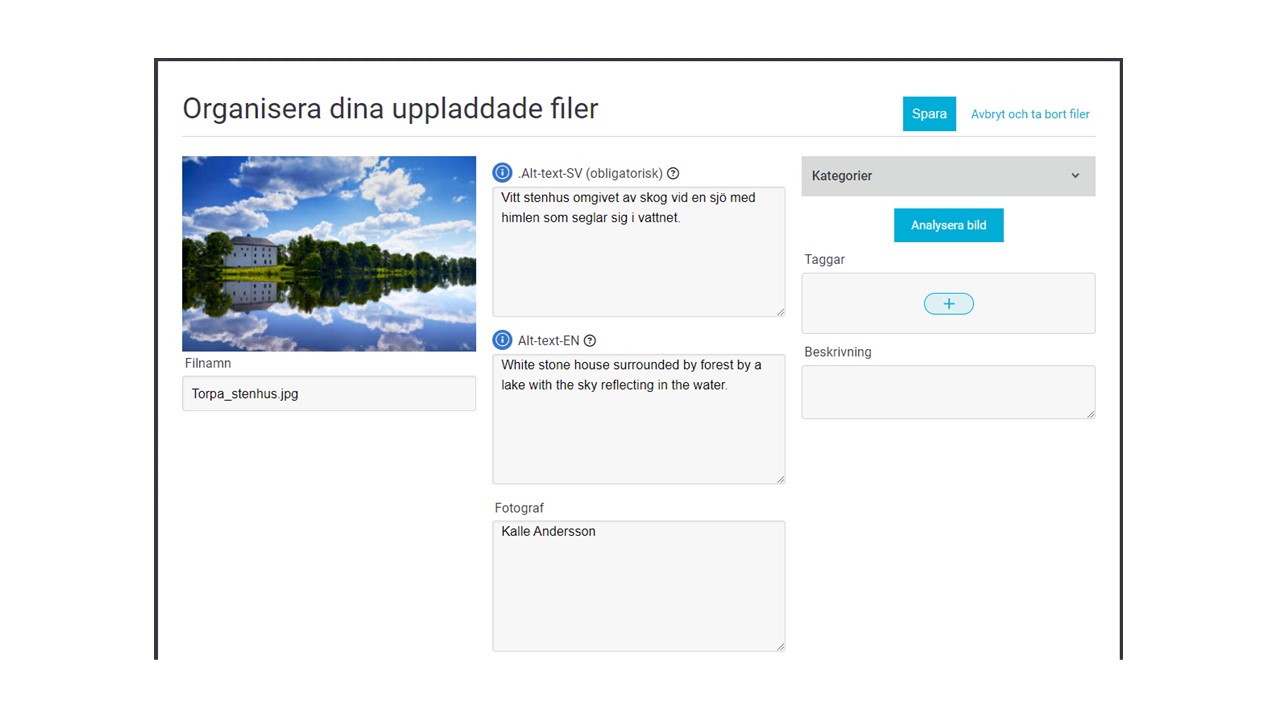Focus the Swedish alt-text textarea
1277x718 pixels.
pyautogui.click(x=638, y=260)
